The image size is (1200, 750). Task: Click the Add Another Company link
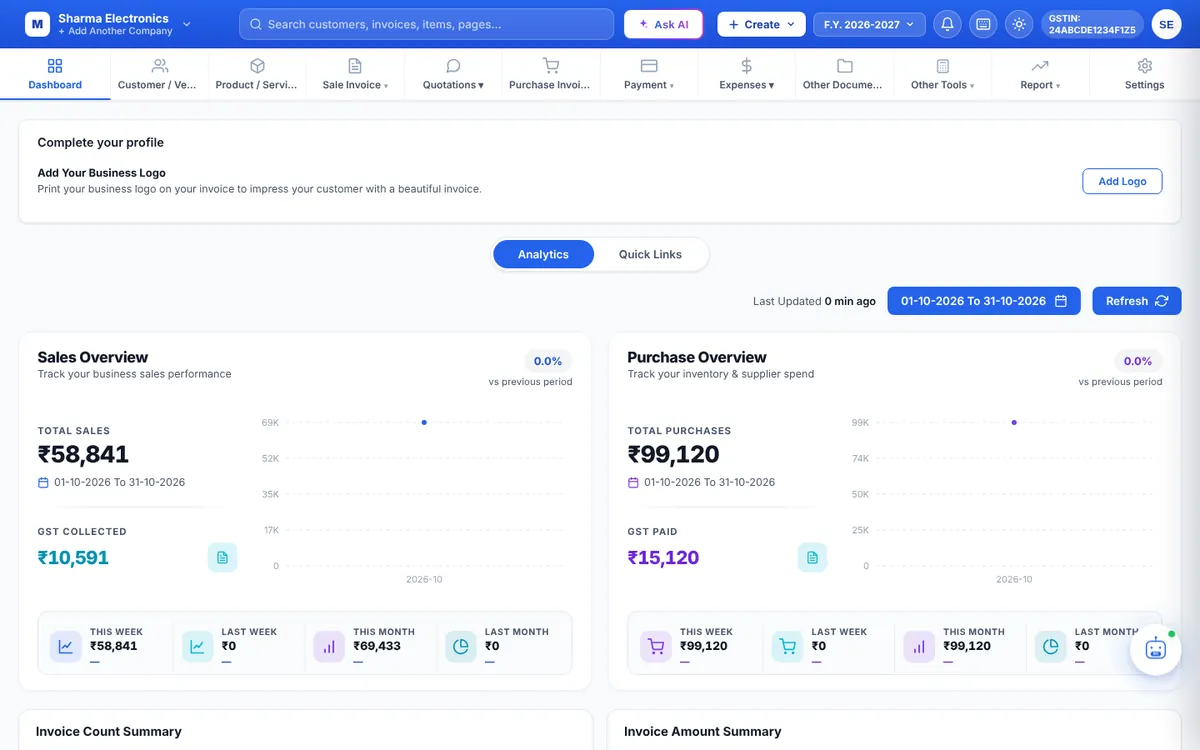115,31
